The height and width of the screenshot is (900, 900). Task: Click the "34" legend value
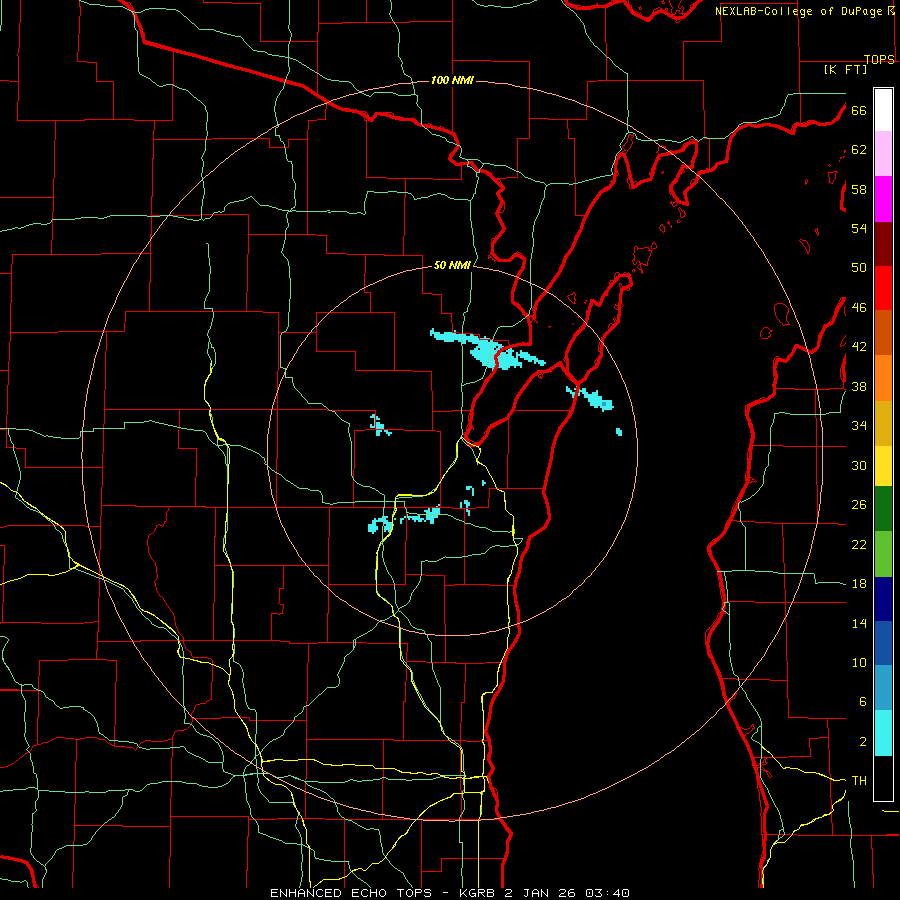pos(859,426)
